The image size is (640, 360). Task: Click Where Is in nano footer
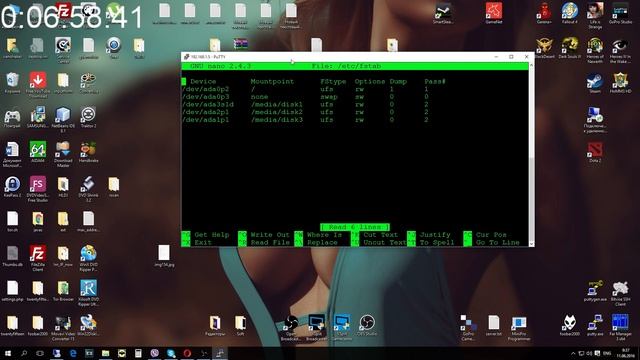324,235
